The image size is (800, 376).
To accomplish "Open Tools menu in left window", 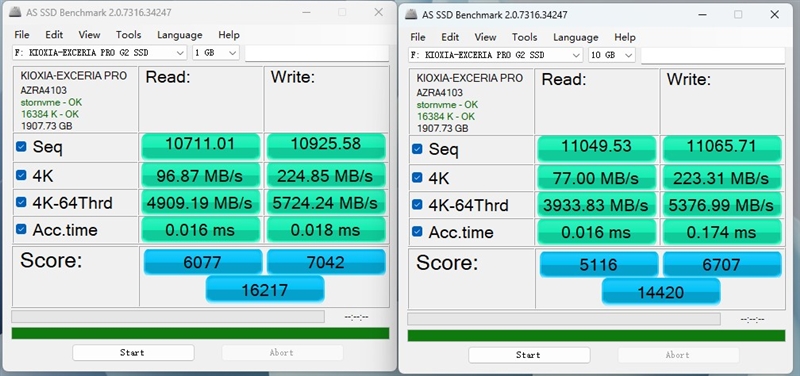I will pos(128,35).
